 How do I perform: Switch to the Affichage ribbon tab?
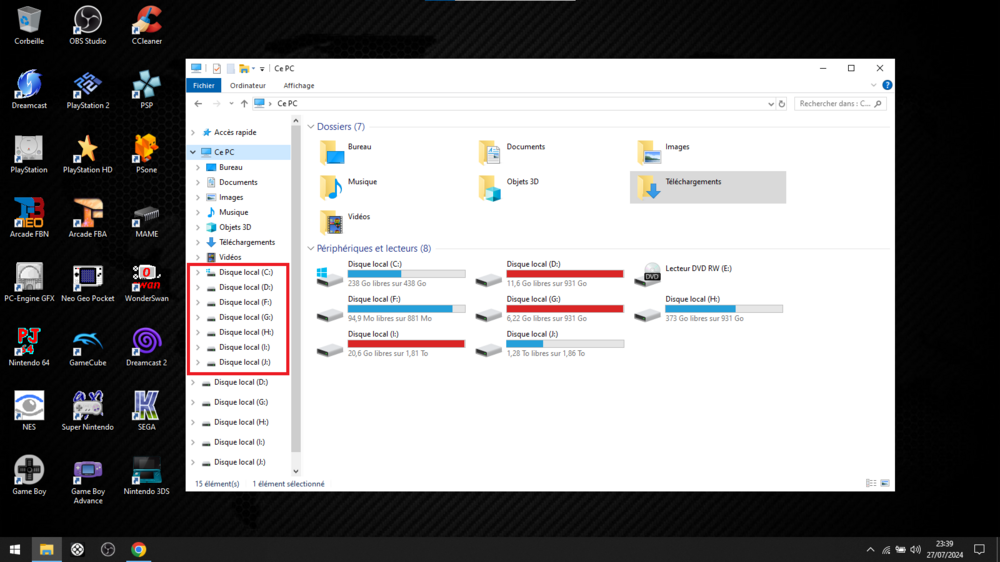coord(298,86)
